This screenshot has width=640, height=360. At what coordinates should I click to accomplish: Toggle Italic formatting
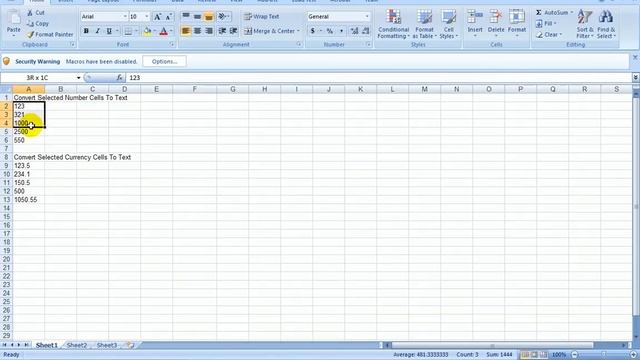click(97, 31)
